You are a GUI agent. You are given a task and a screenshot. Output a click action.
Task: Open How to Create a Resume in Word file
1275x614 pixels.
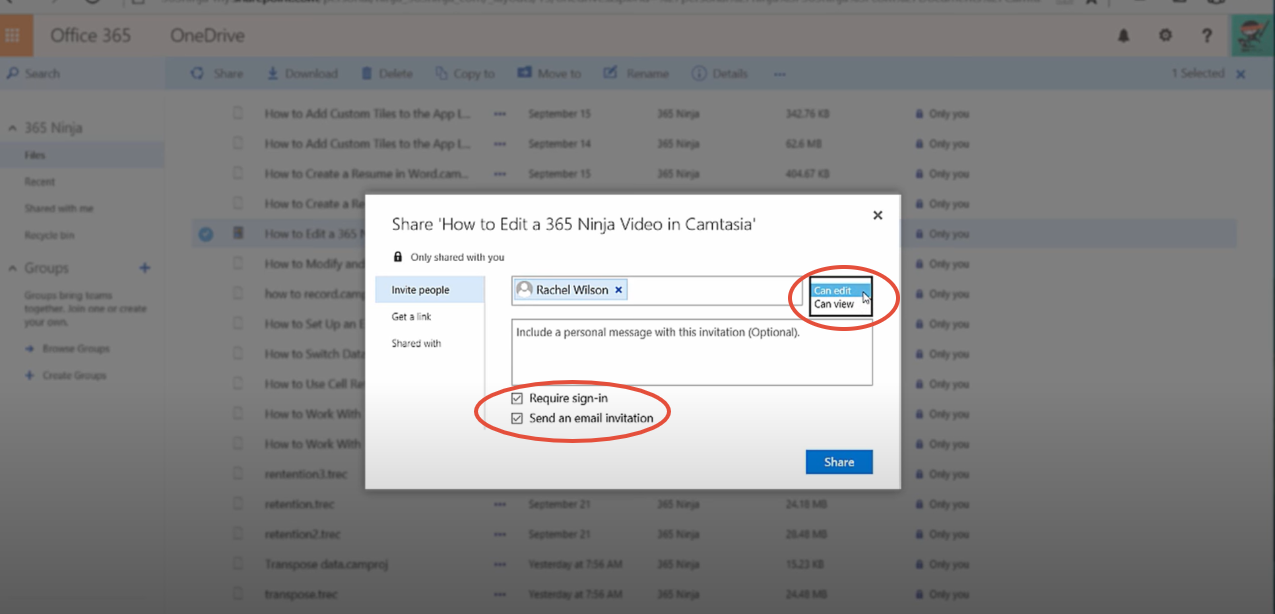pos(366,174)
